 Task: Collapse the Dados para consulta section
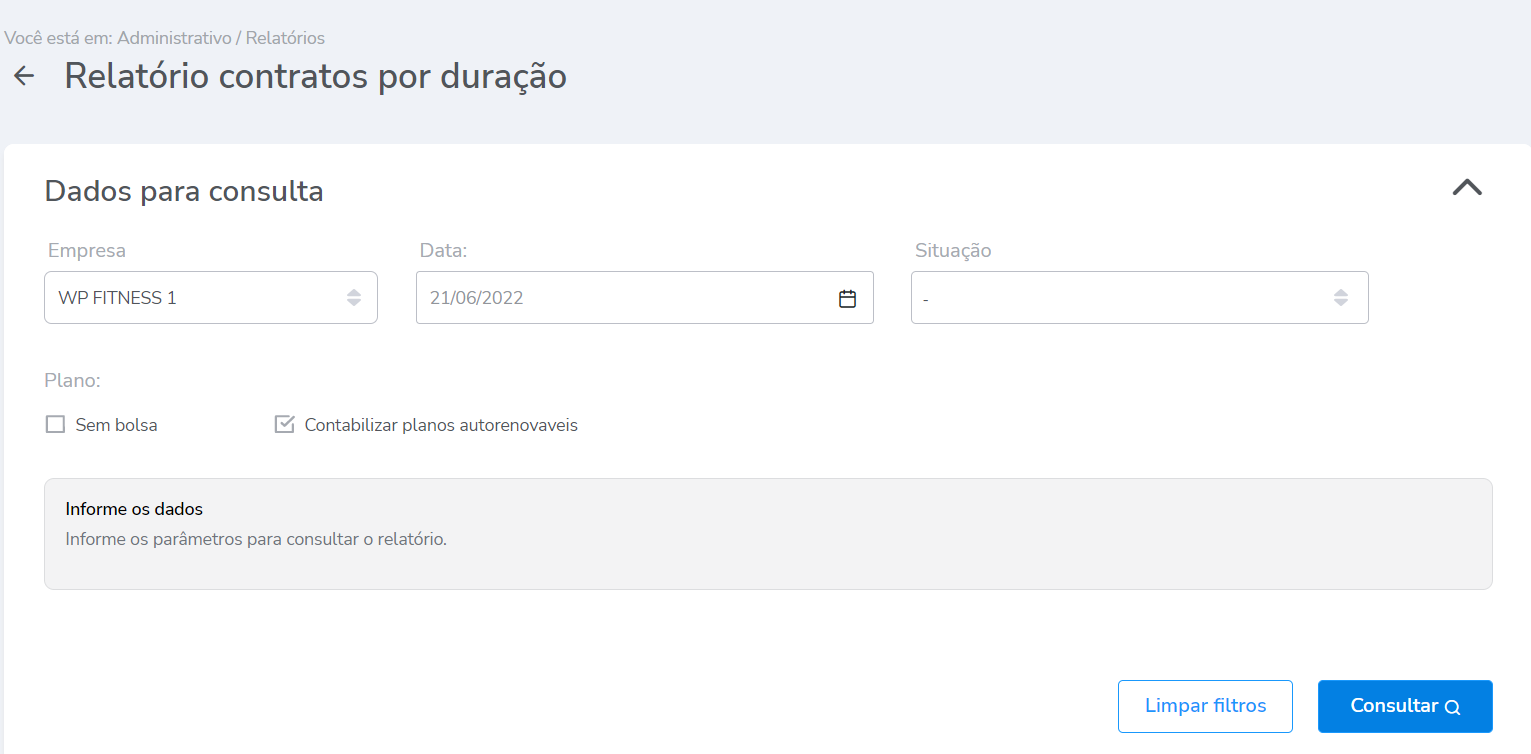pos(1467,188)
